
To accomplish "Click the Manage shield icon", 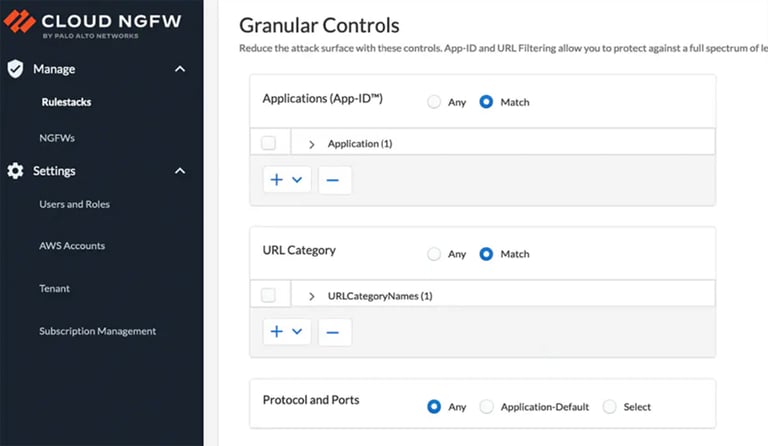I will pyautogui.click(x=15, y=69).
